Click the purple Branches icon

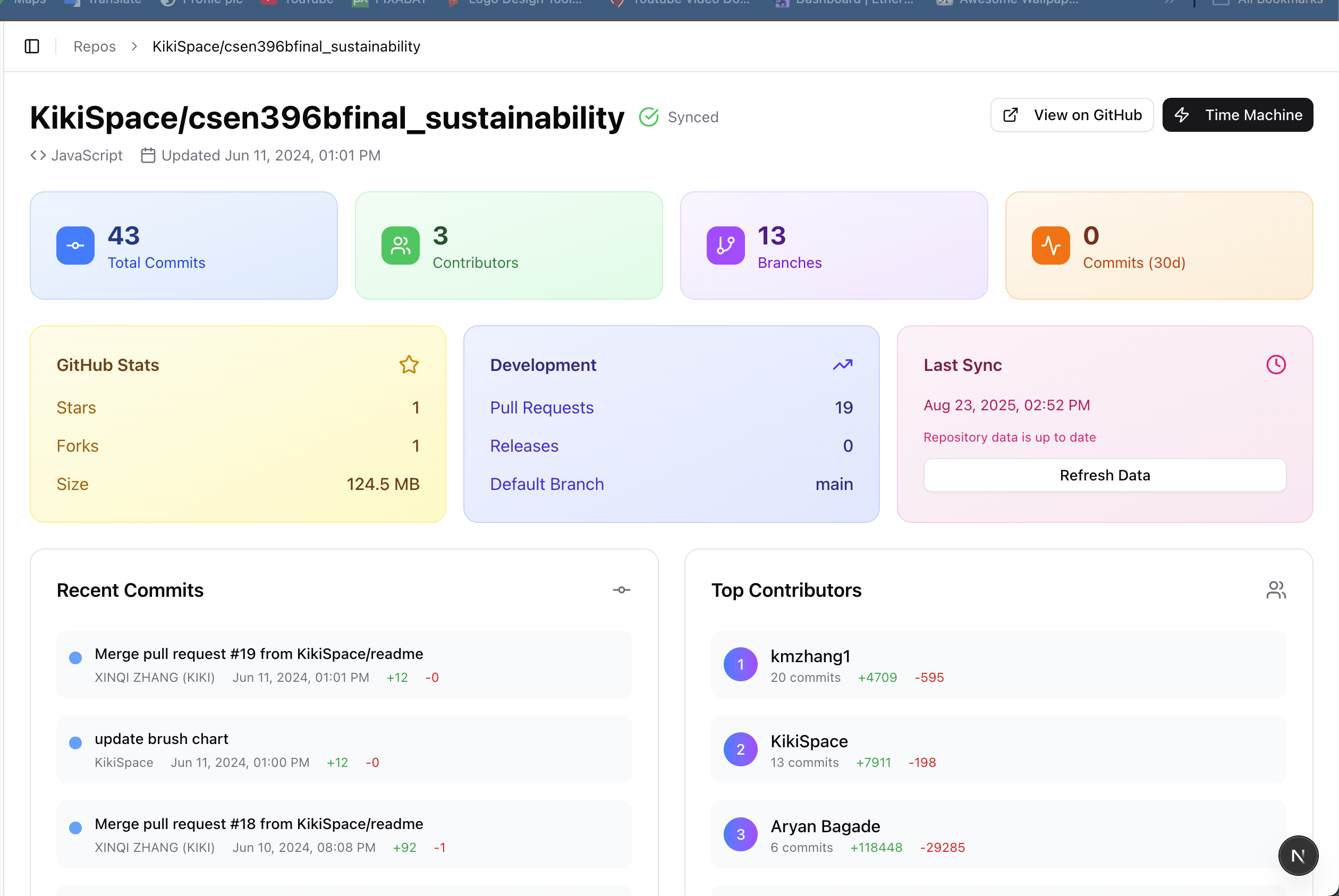pyautogui.click(x=725, y=246)
